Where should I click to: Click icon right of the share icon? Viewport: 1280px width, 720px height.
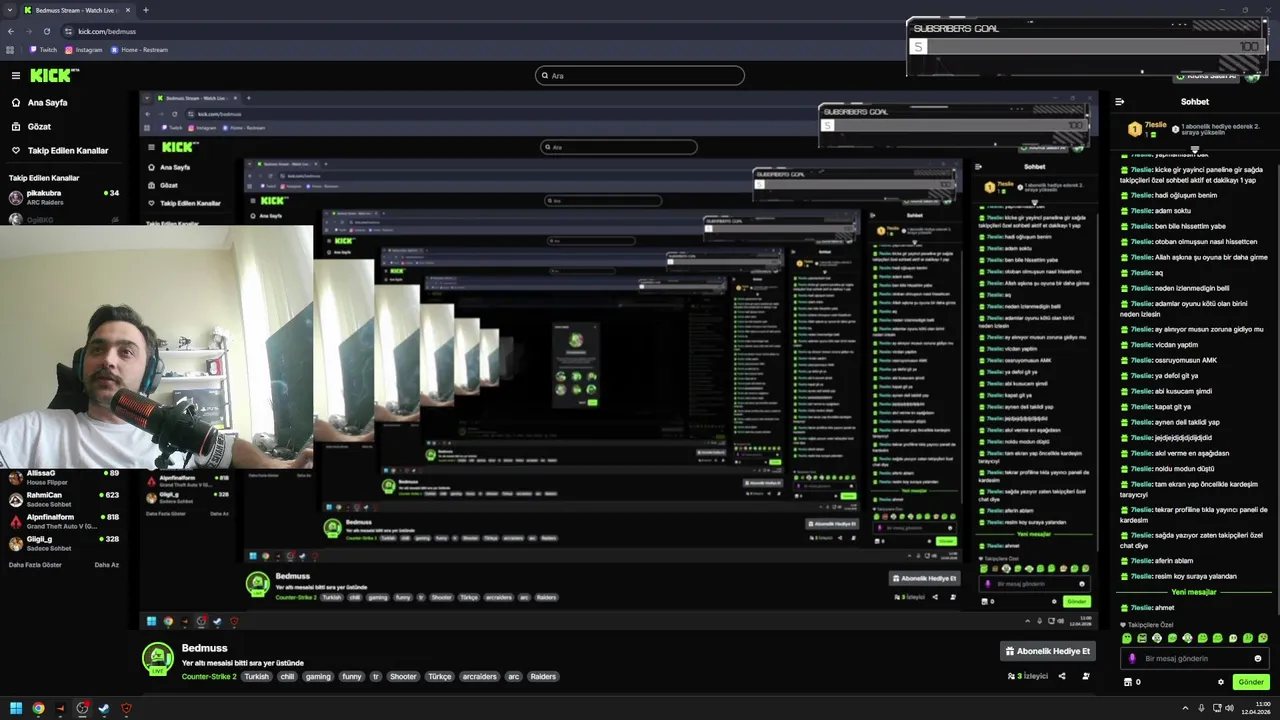coord(1086,676)
